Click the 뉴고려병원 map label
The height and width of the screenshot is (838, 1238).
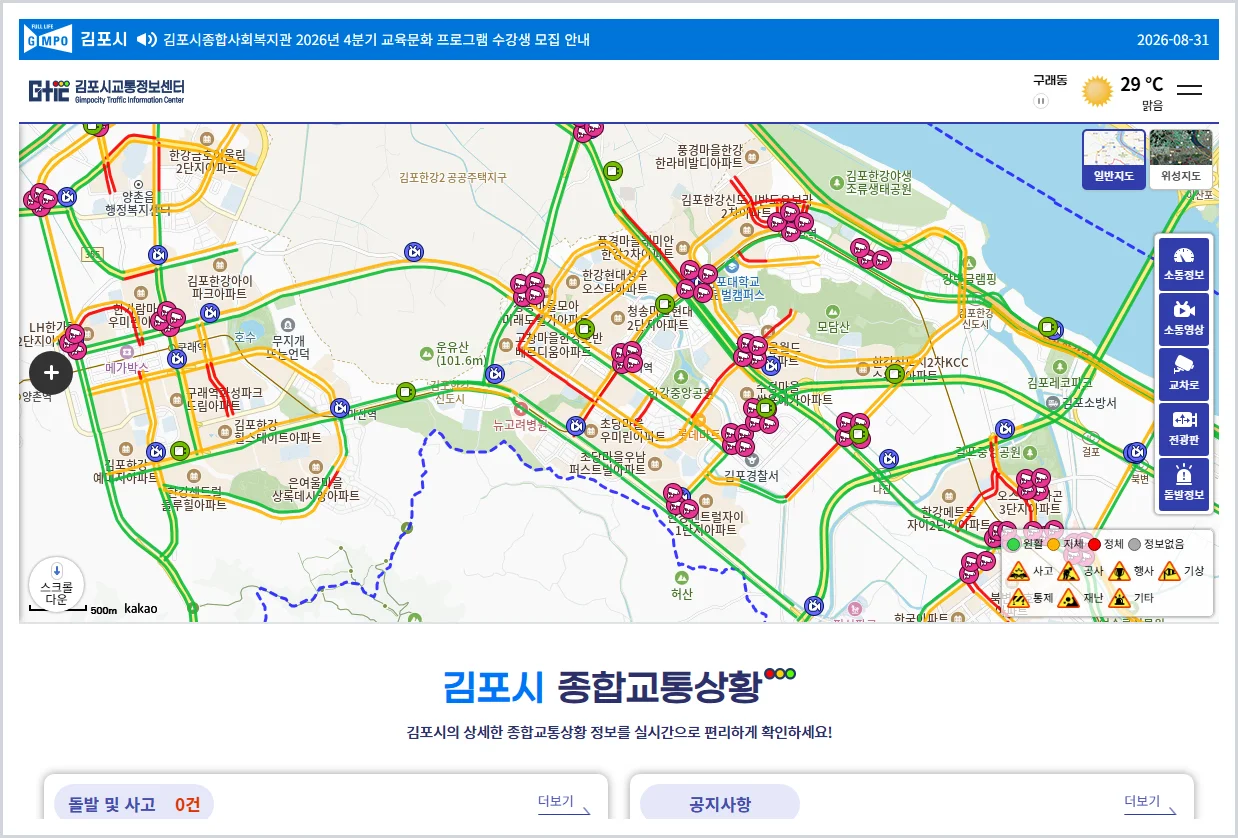click(520, 424)
